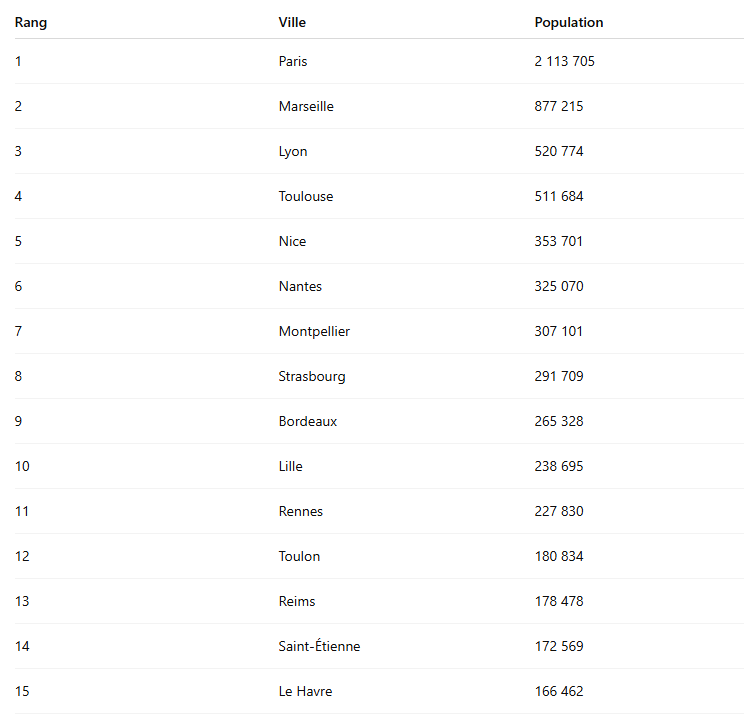Viewport: 744px width, 720px height.
Task: Click rank number 15 cell
Action: 22,691
